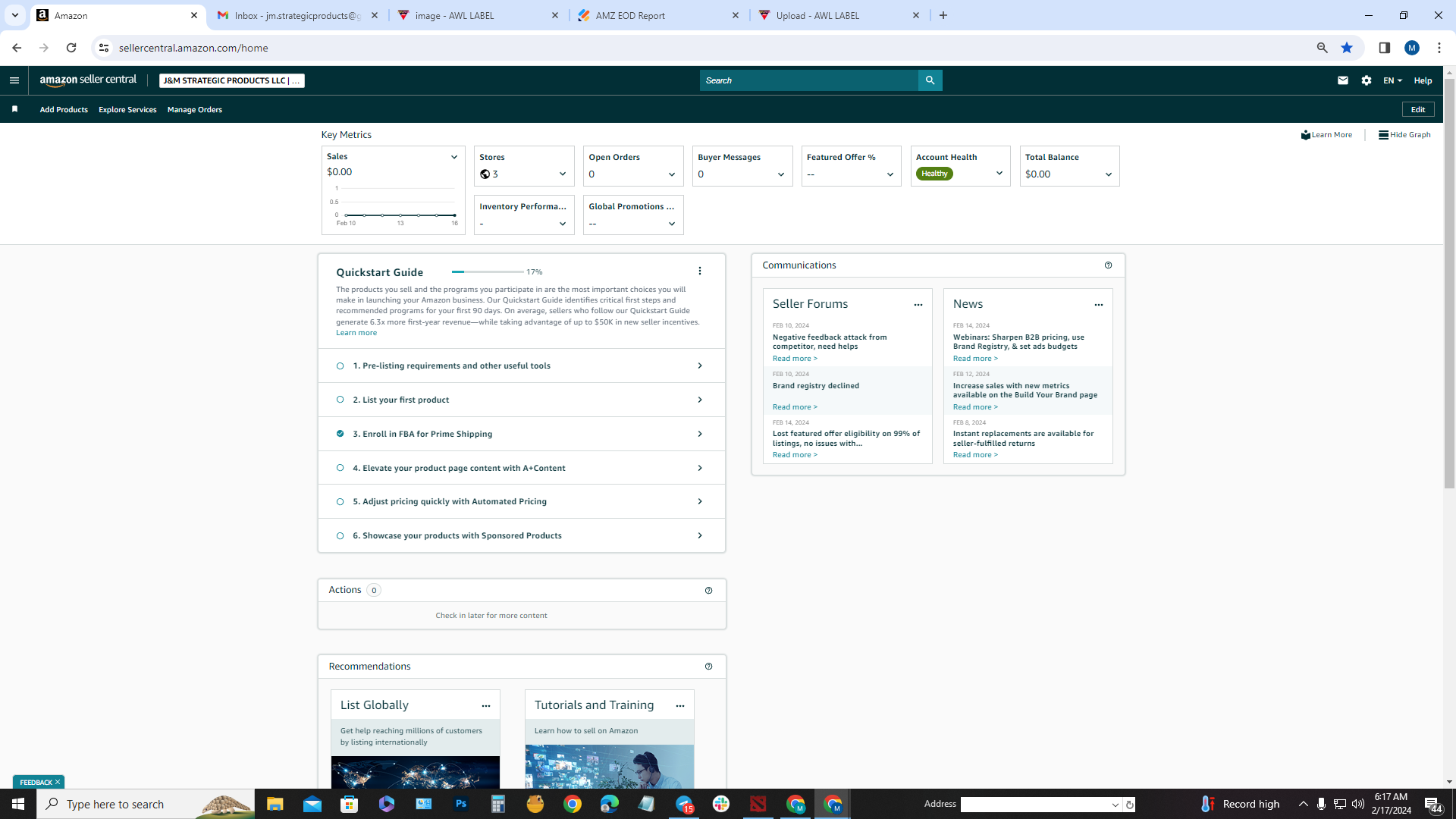Click the browser zoom magnifier icon

click(1322, 48)
